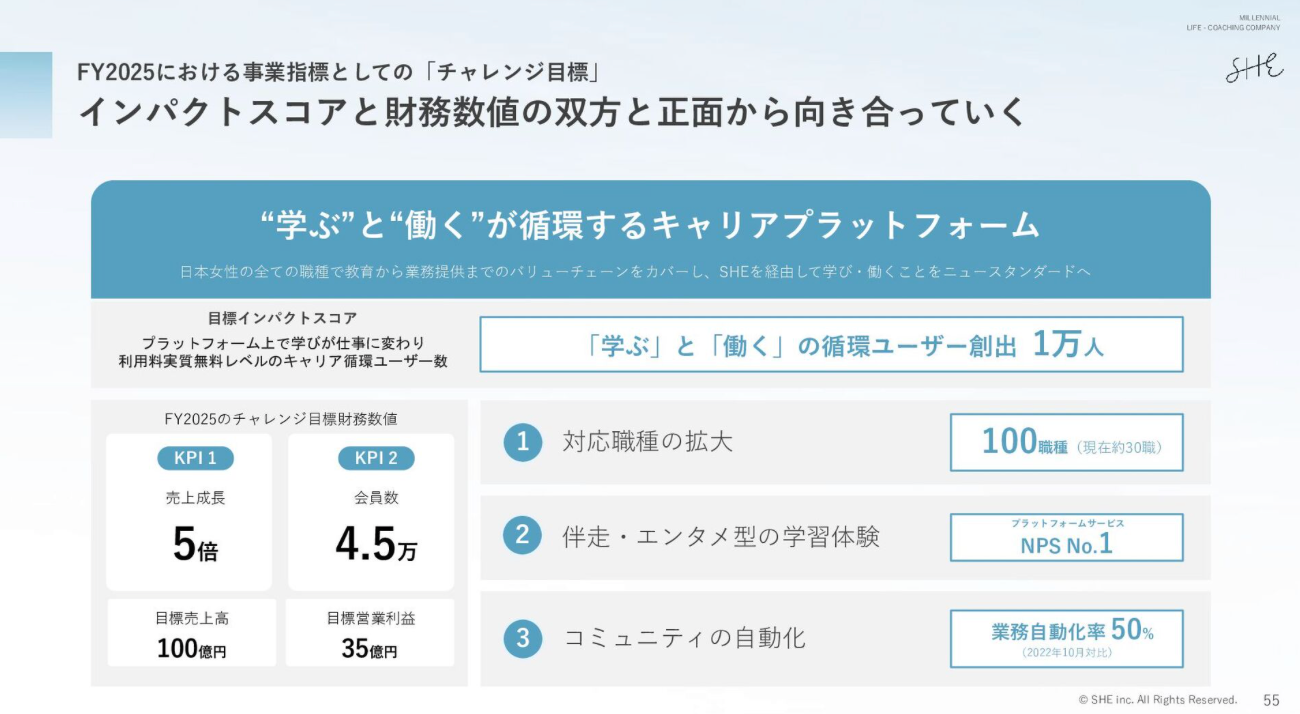This screenshot has height=714, width=1300.
Task: Click the 目標インパクトスコア label
Action: [282, 318]
